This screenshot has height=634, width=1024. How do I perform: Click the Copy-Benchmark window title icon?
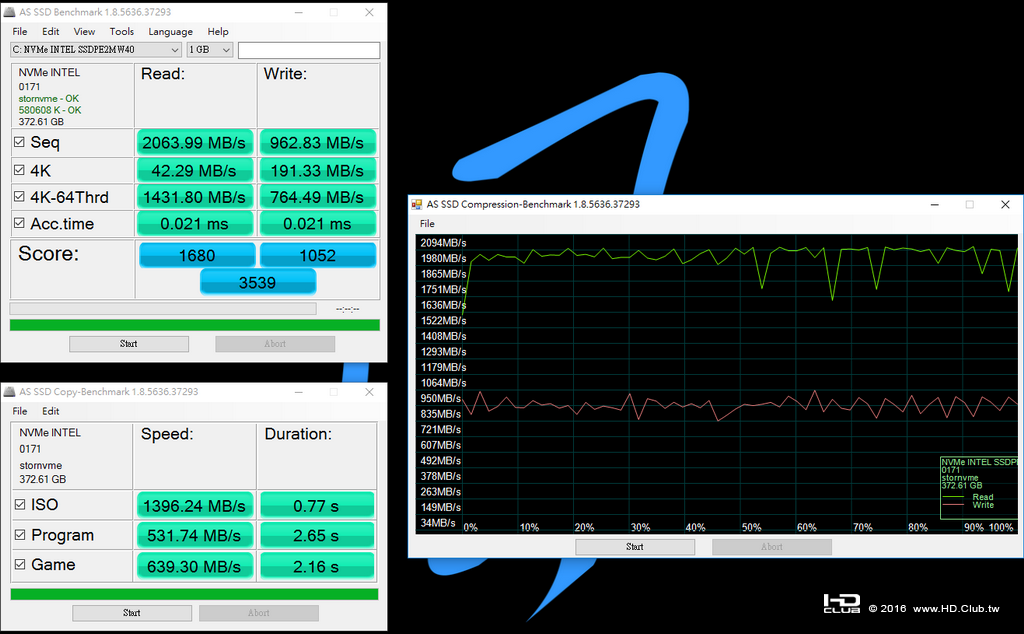(x=9, y=392)
